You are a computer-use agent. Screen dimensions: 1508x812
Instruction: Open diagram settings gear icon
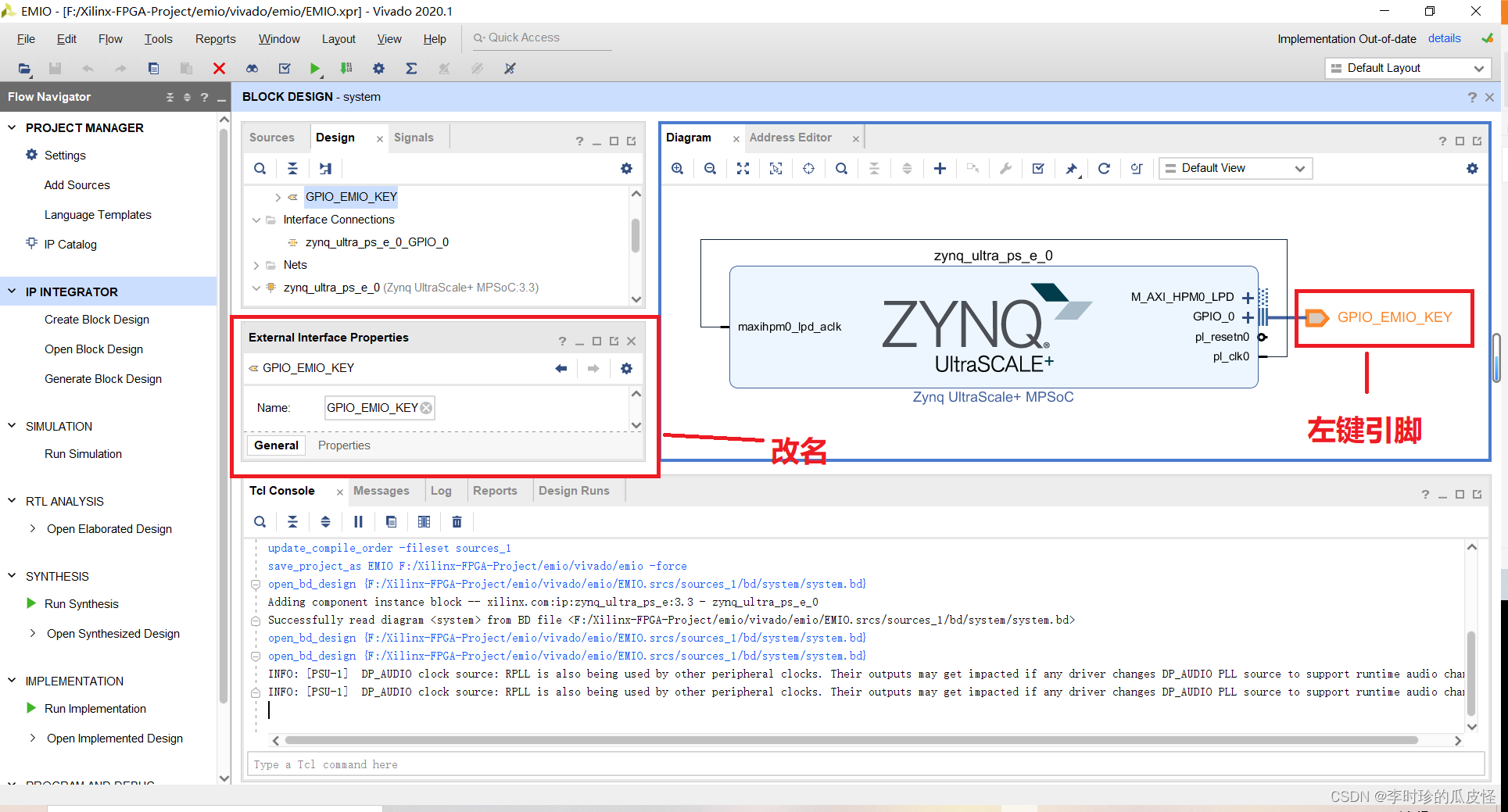pos(1472,168)
